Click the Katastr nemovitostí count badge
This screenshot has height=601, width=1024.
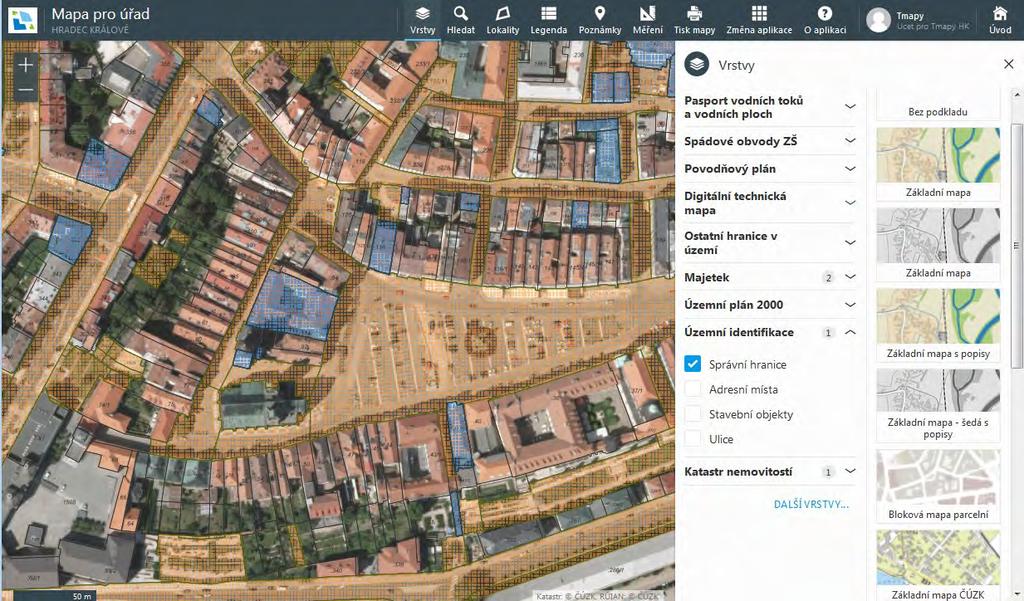828,472
